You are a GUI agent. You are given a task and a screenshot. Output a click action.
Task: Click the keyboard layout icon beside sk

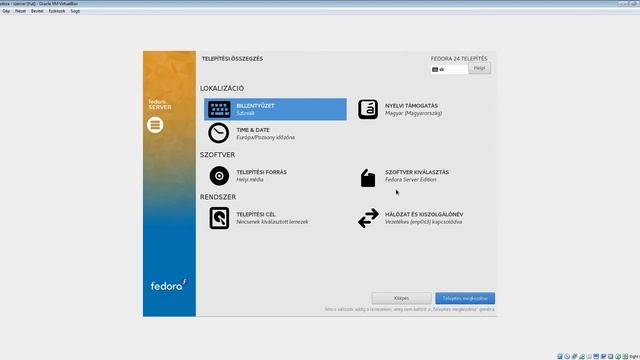[x=435, y=70]
